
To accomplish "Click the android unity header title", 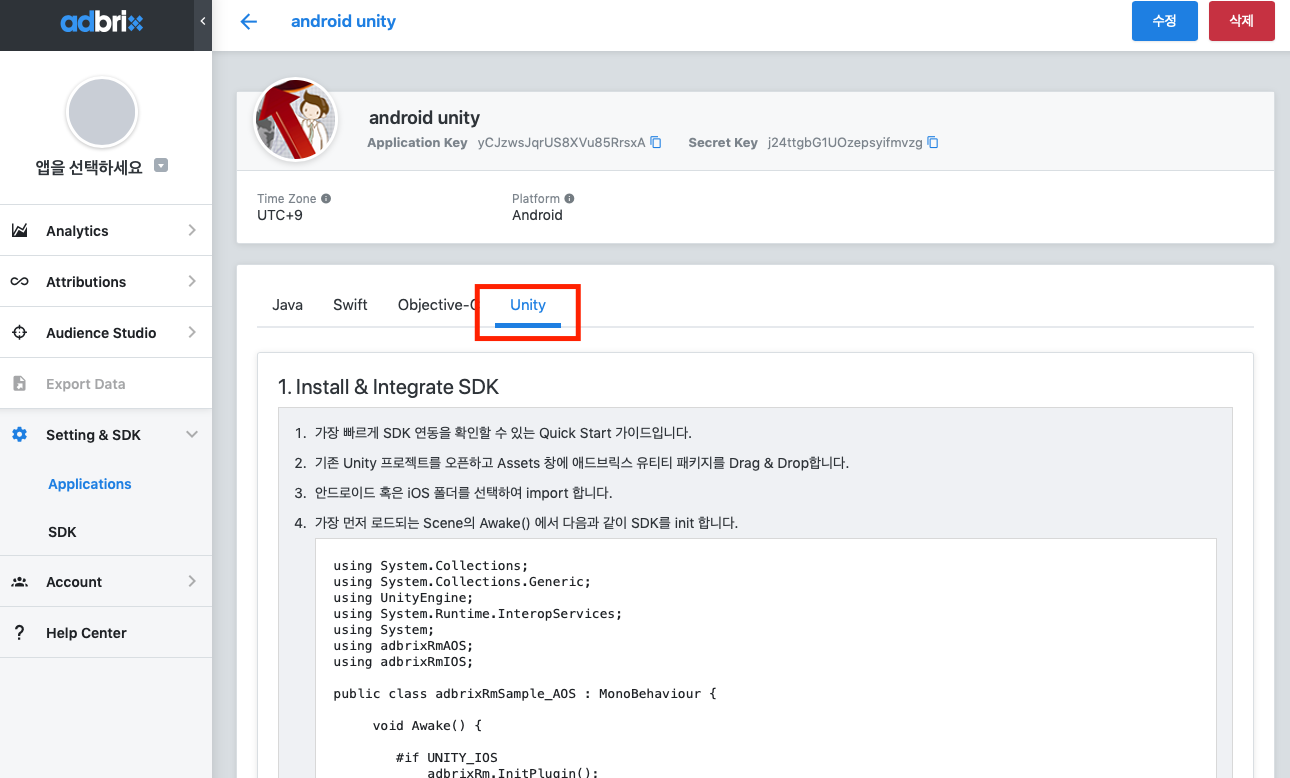I will tap(343, 21).
